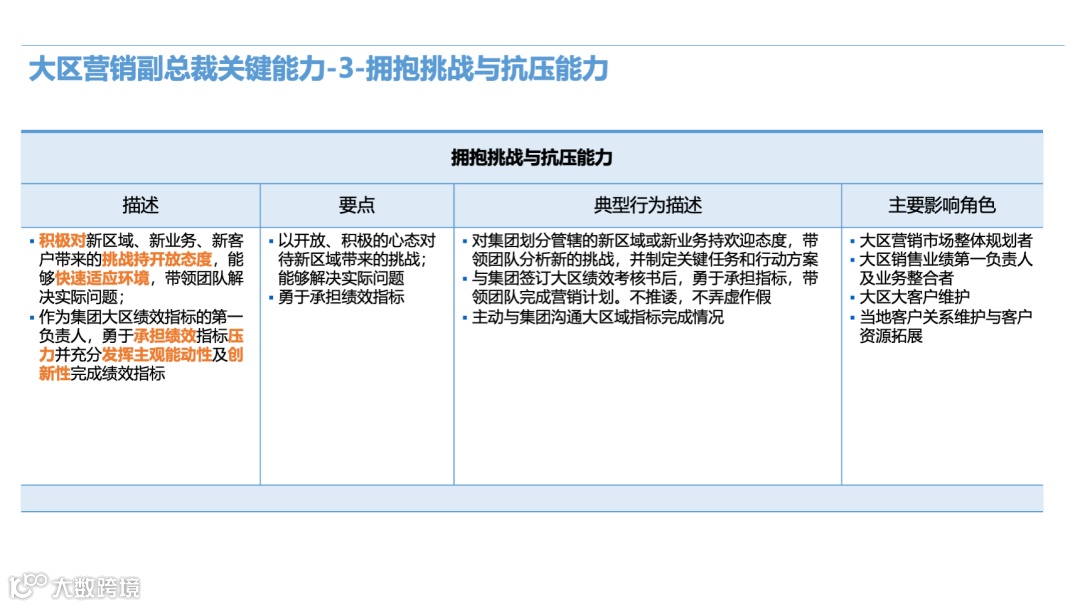The image size is (1080, 607).
Task: Click the orange text 积极对
Action: pos(62,240)
